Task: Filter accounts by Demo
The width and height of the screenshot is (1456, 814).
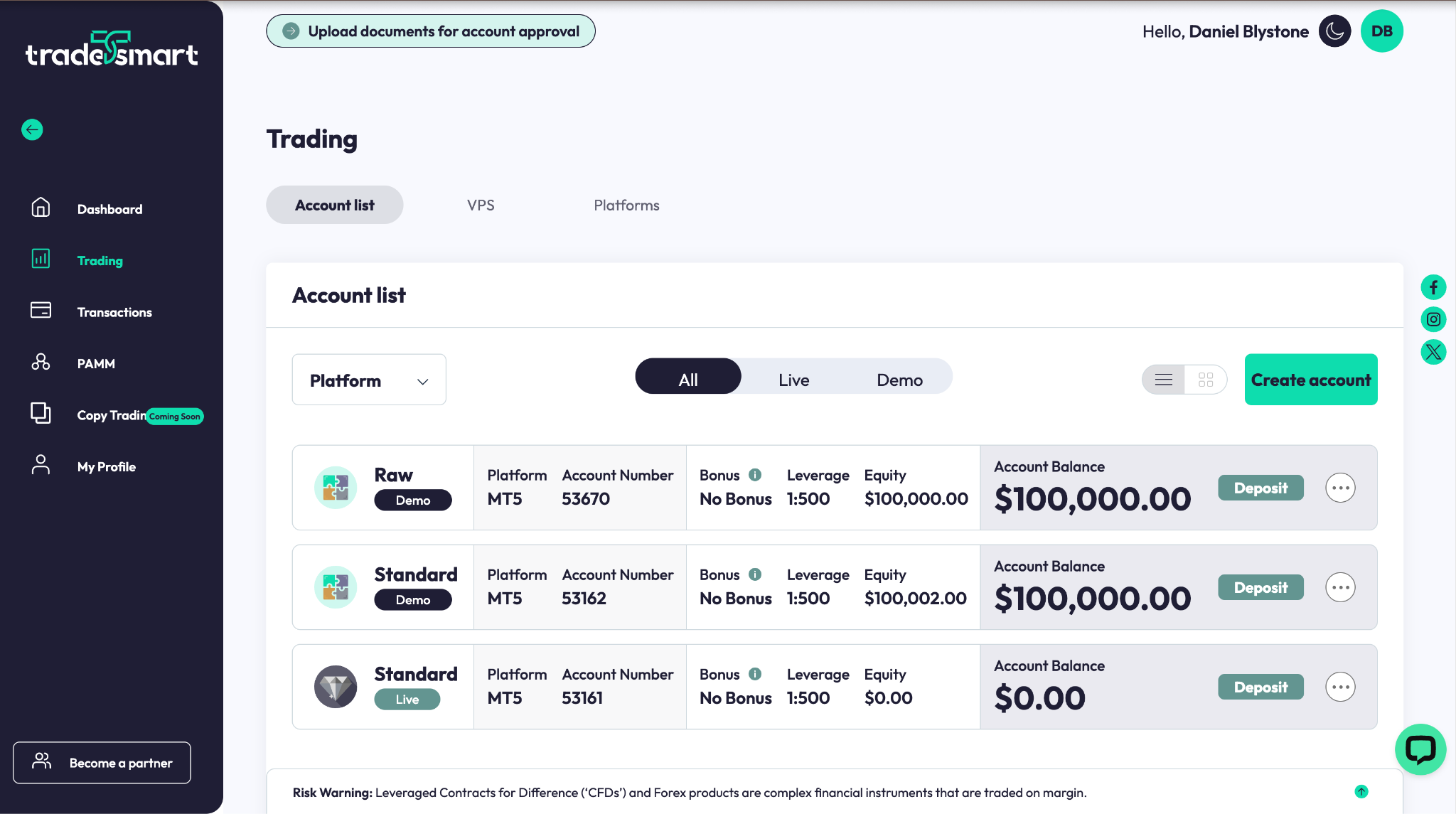Action: 899,380
